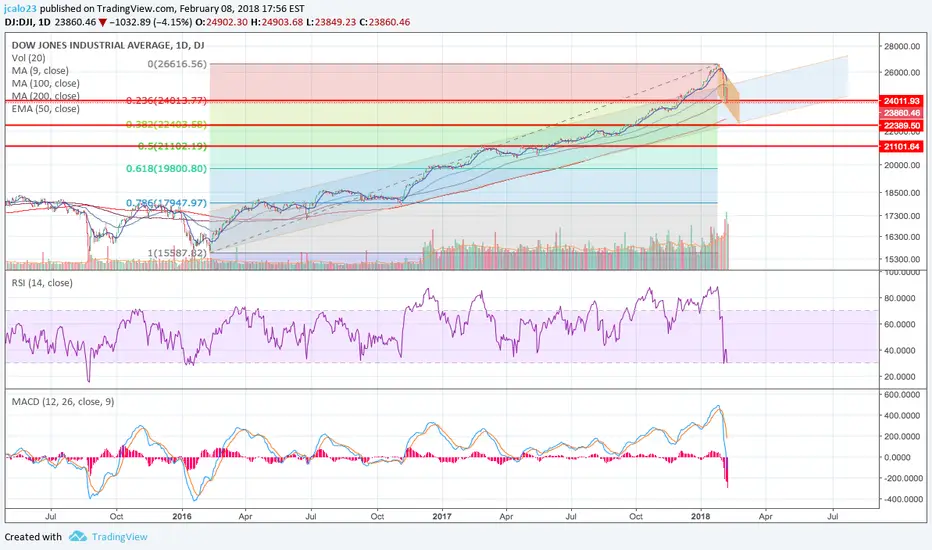This screenshot has width=932, height=550.
Task: Click the 600.0000 MACD axis value
Action: point(902,395)
